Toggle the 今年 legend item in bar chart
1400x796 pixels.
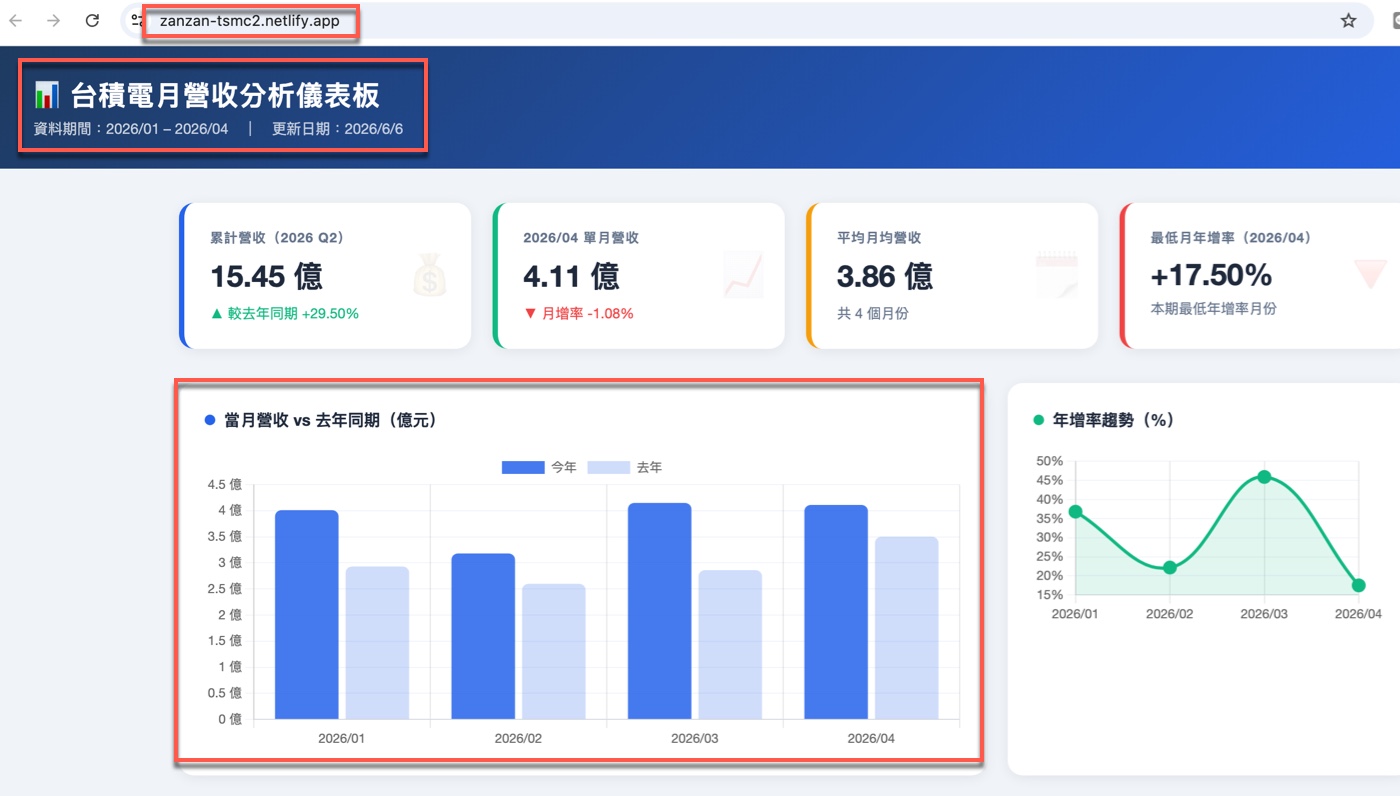click(x=539, y=467)
